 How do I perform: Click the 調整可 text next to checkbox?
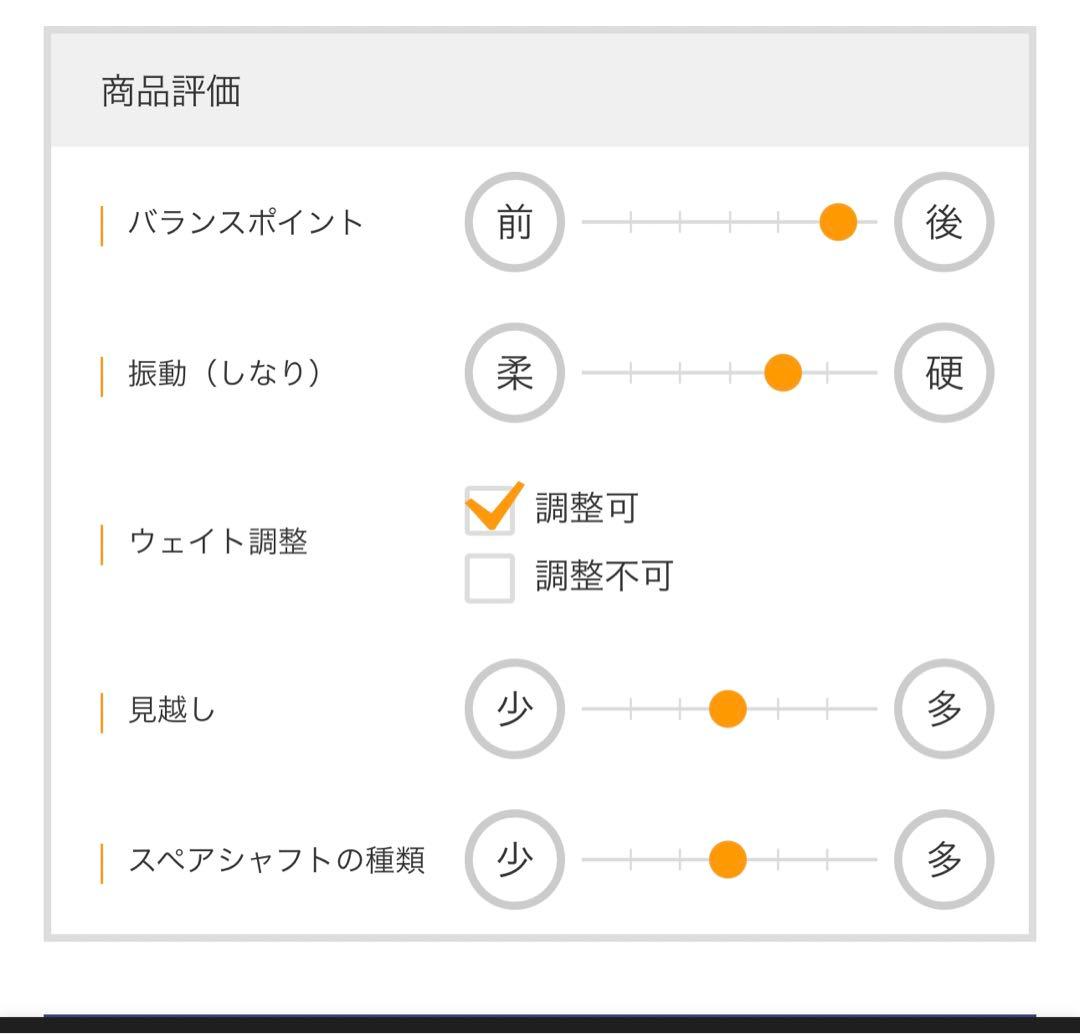[x=585, y=510]
